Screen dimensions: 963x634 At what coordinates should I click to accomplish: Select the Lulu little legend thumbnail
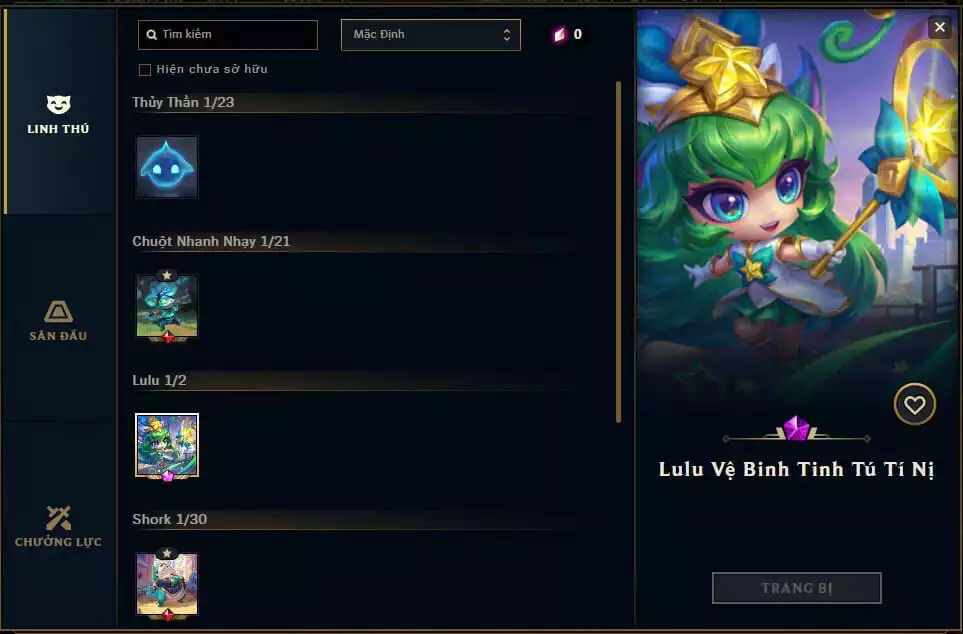point(167,445)
